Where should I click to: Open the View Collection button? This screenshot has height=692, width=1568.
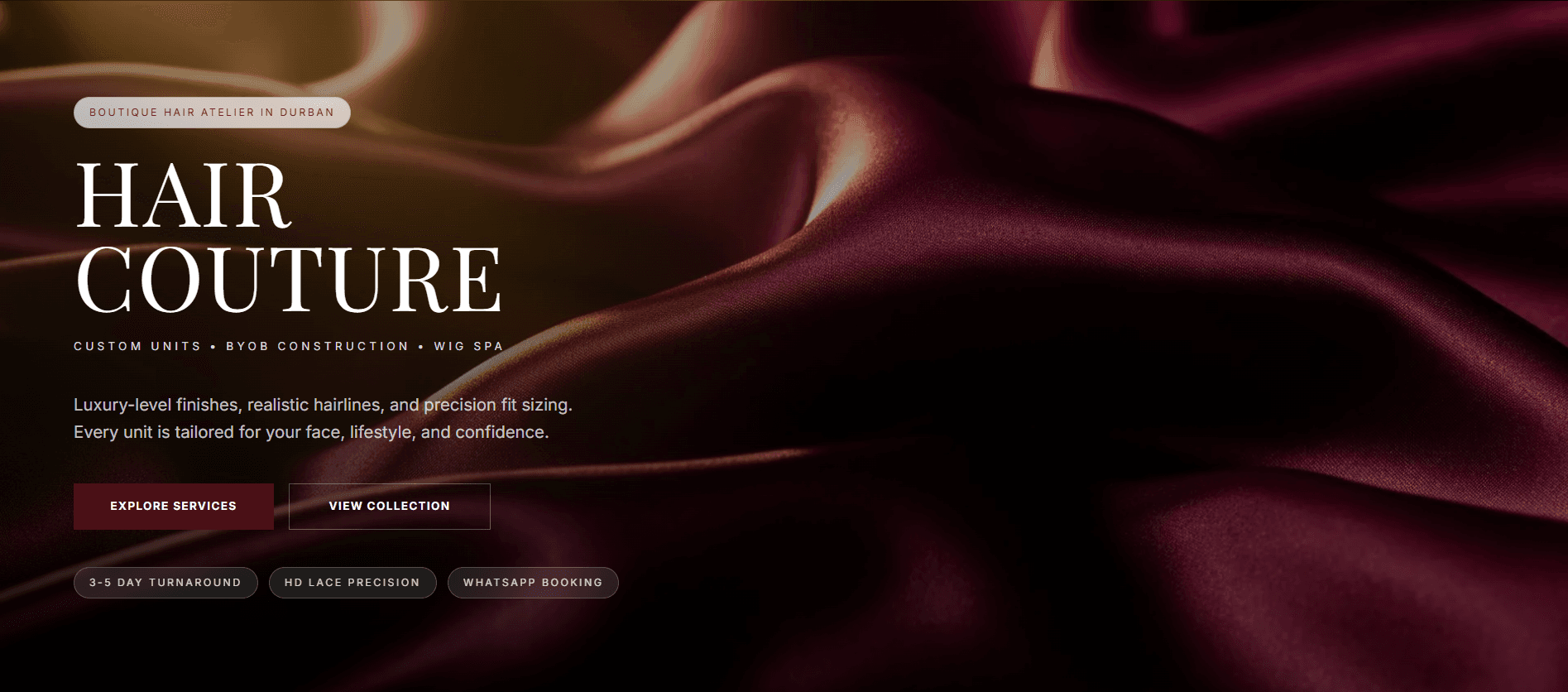pyautogui.click(x=389, y=506)
